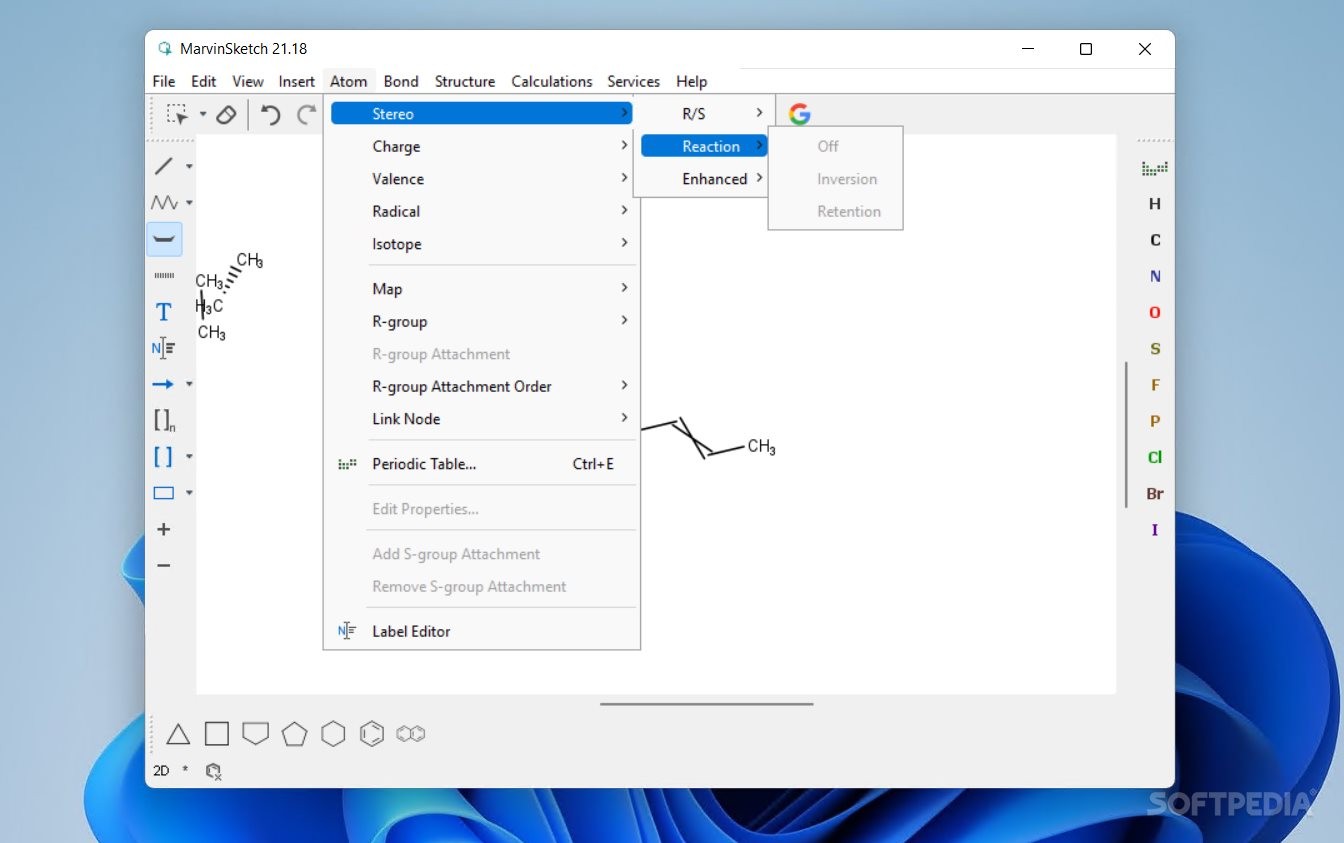Open the R-group submenu
Viewport: 1344px width, 843px height.
click(483, 321)
